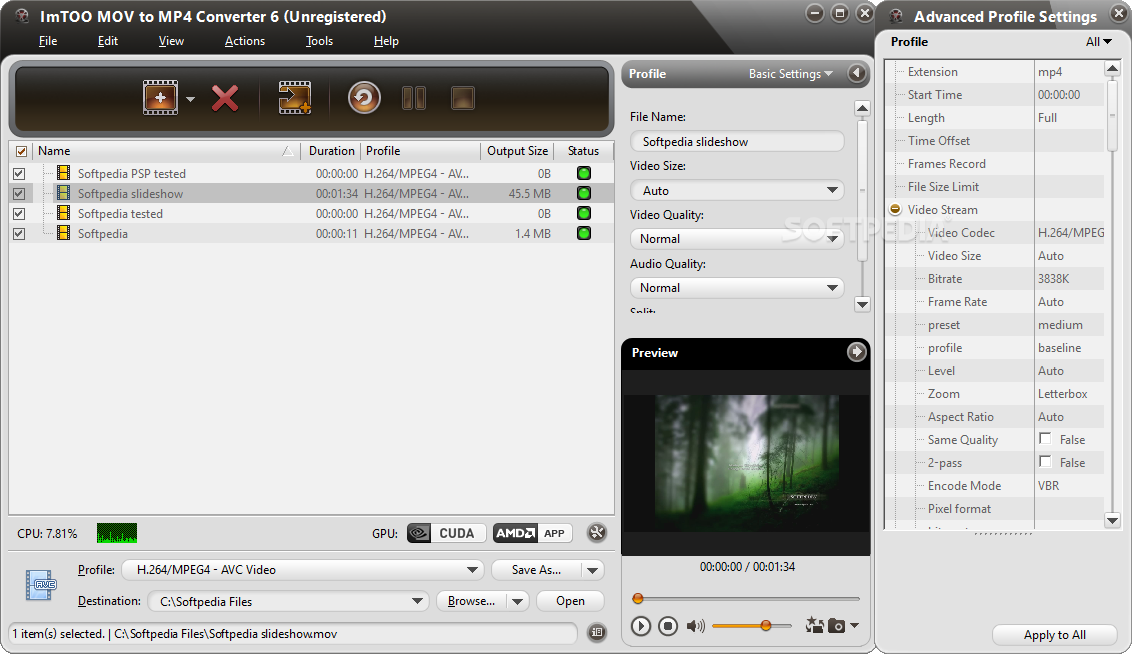
Task: Click the Stop conversion icon
Action: [x=463, y=98]
